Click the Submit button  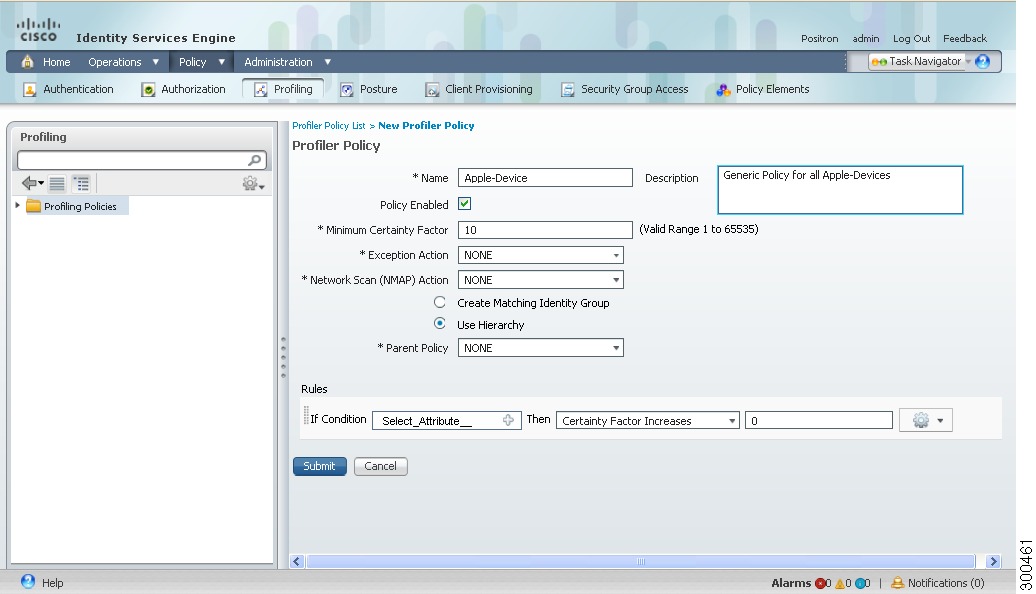[x=320, y=466]
